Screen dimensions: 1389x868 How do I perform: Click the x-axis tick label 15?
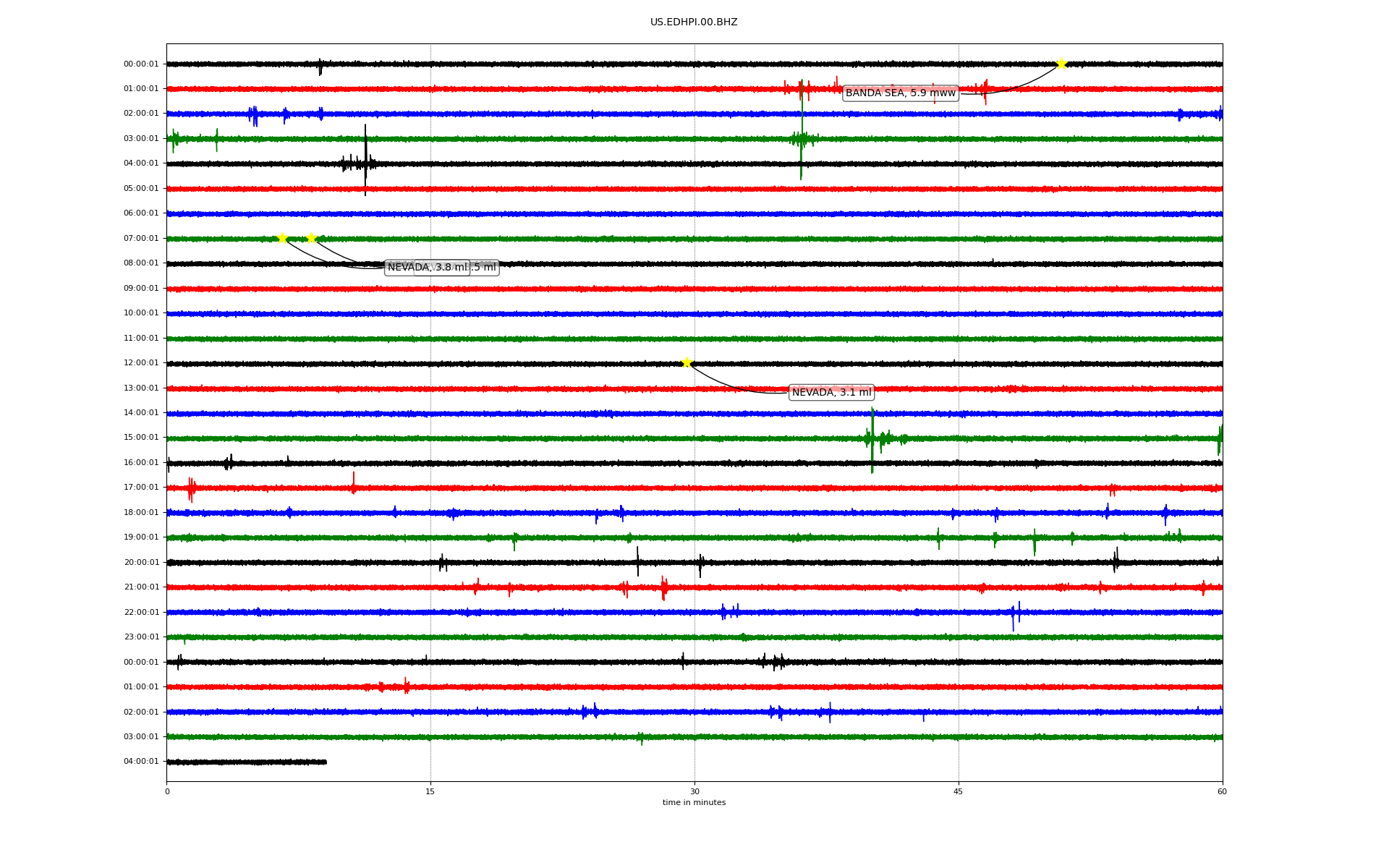(430, 791)
